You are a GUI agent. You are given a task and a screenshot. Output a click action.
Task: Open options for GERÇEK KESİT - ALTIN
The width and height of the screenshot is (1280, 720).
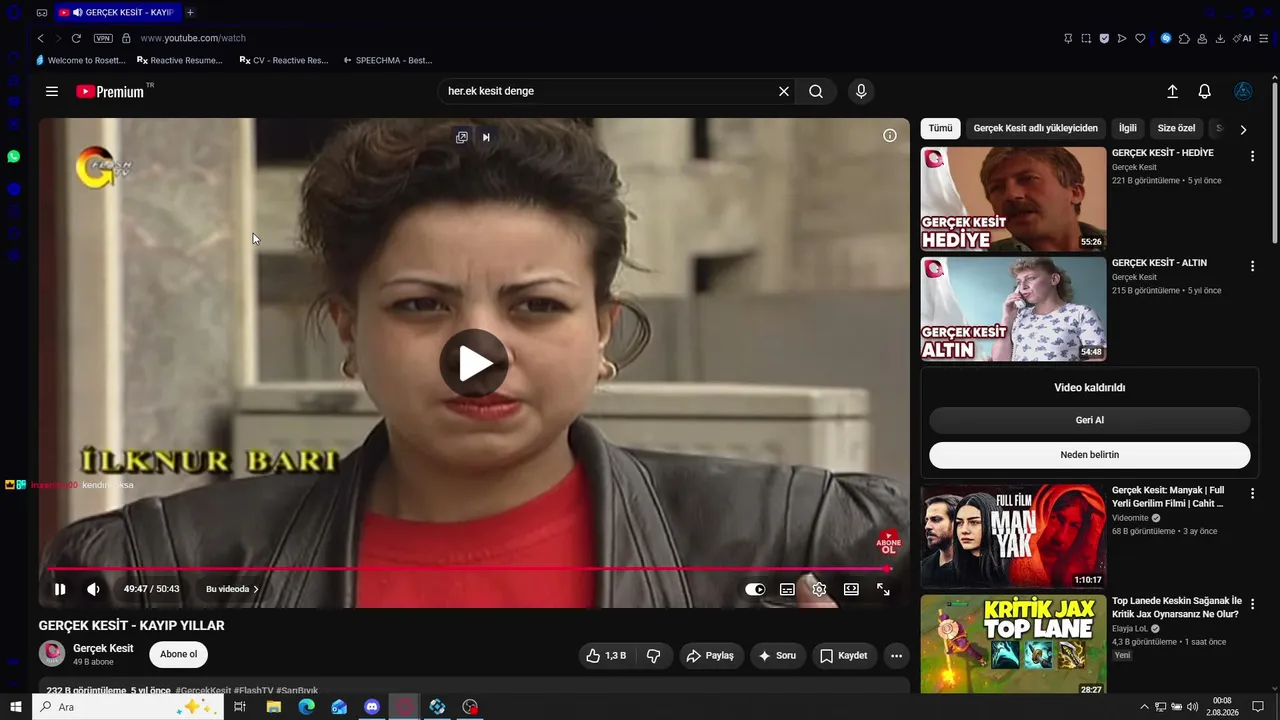pos(1252,266)
